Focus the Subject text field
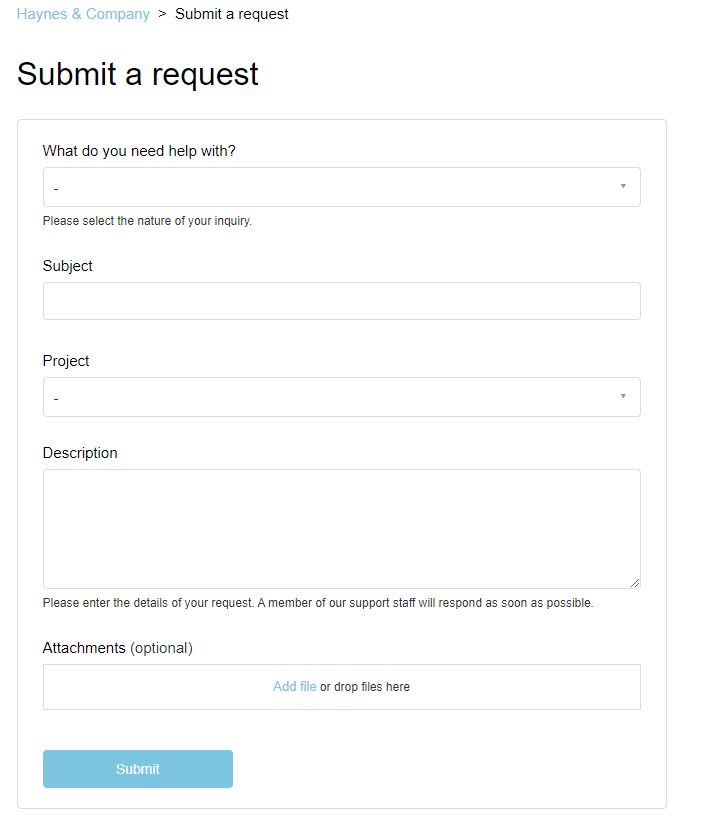The height and width of the screenshot is (823, 711). 341,301
